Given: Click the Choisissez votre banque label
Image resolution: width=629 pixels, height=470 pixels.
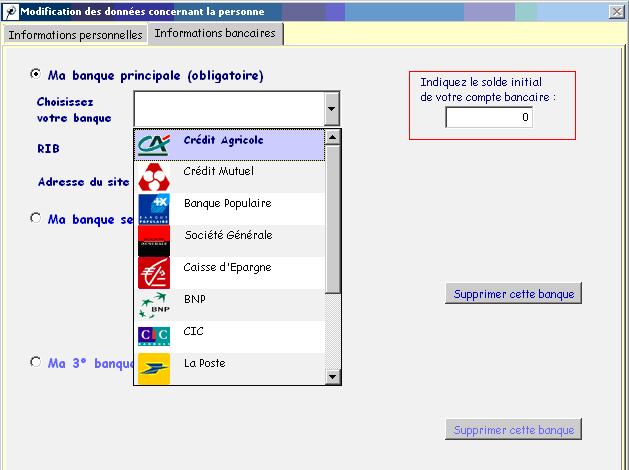Looking at the screenshot, I should tap(74, 110).
